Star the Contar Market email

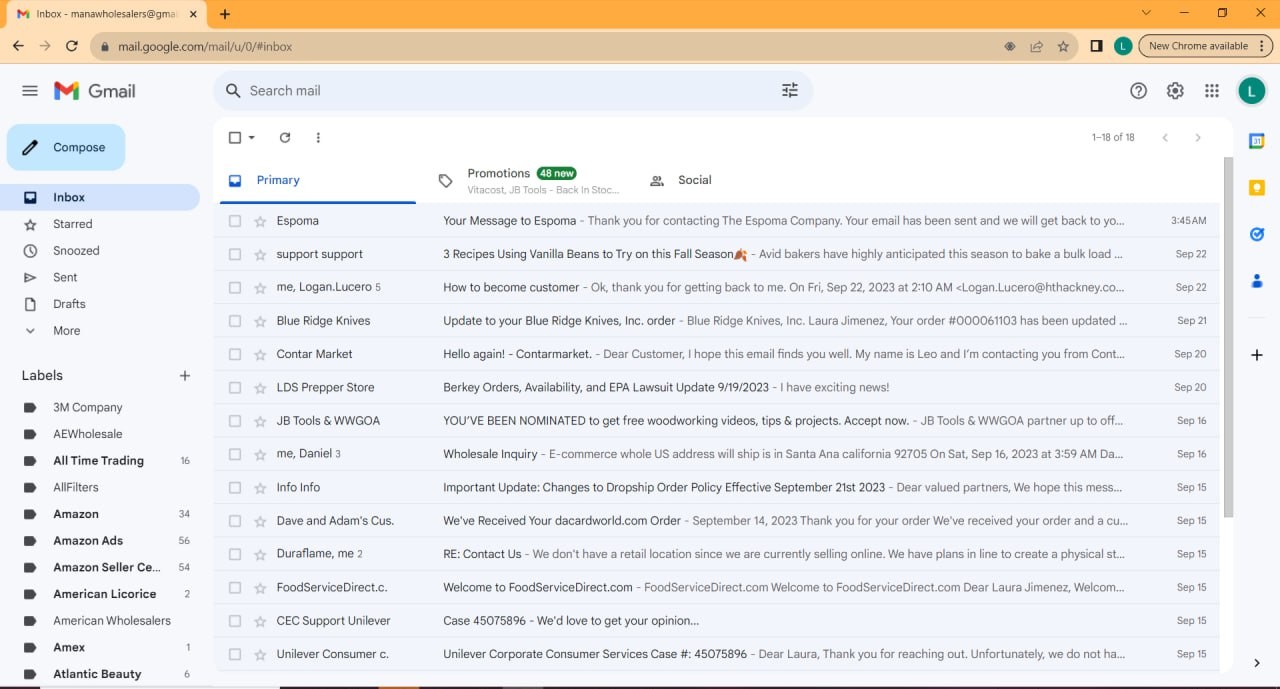click(260, 354)
